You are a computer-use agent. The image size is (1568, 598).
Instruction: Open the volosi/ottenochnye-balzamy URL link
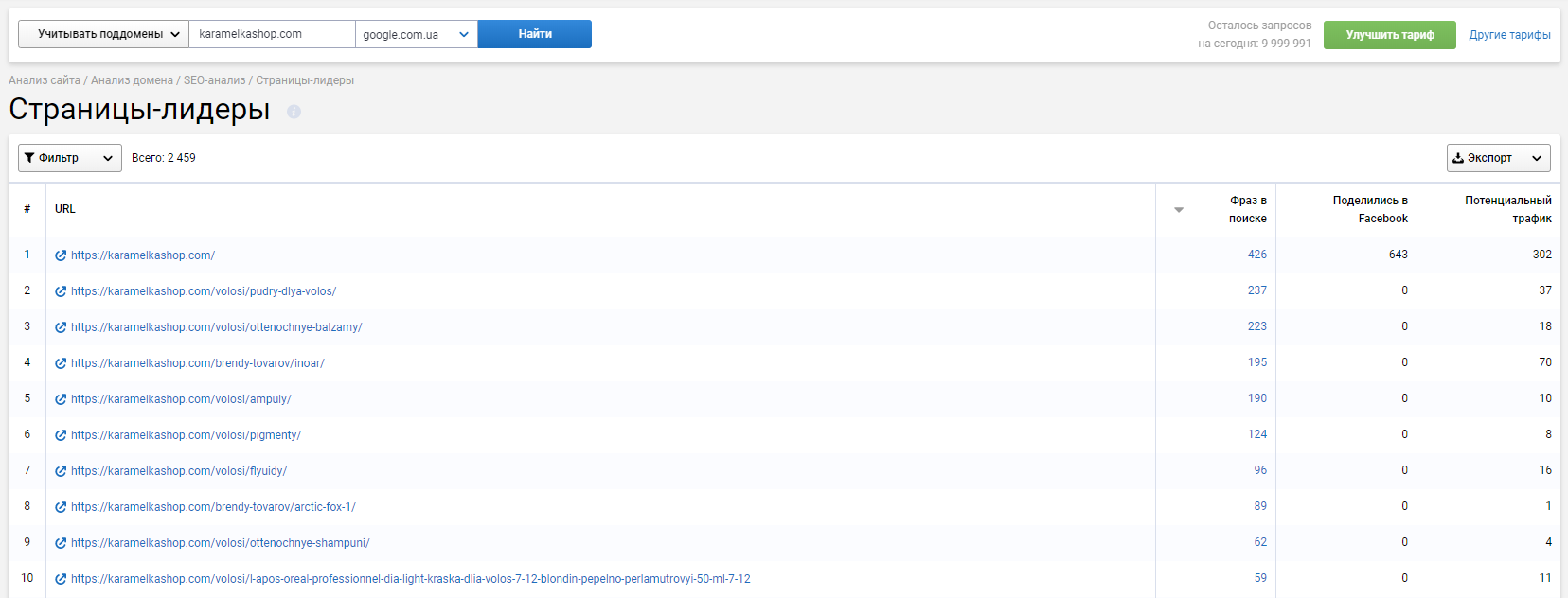point(217,327)
